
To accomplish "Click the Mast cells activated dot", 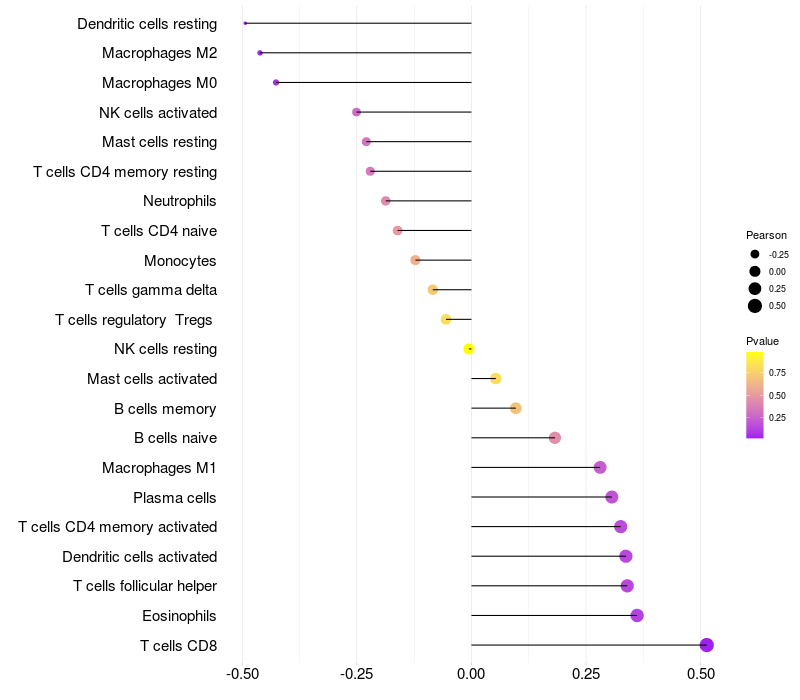I will click(495, 378).
